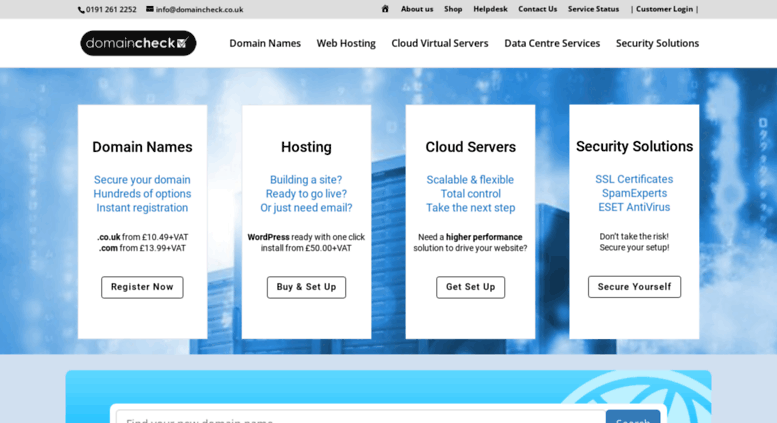
Task: Click 'Or just need email?' text
Action: 306,208
